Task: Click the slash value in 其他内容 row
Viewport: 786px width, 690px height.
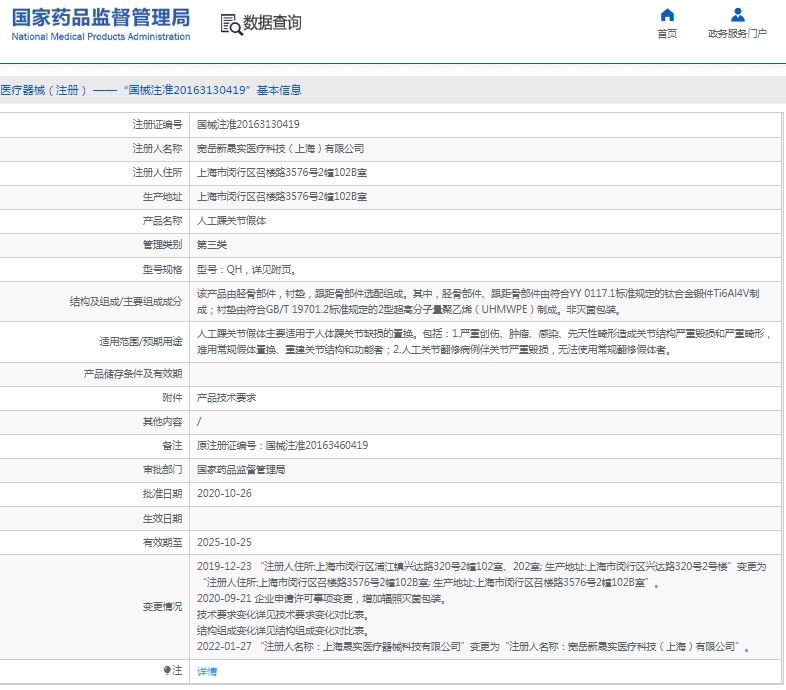Action: pyautogui.click(x=199, y=422)
